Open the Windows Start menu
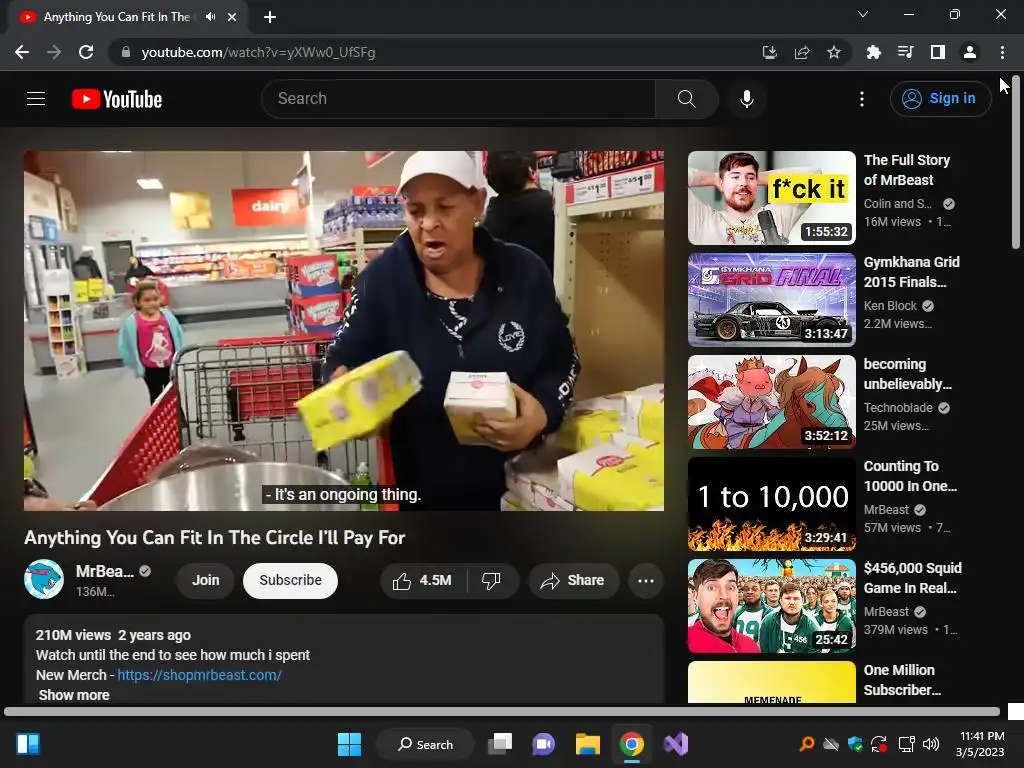Image resolution: width=1024 pixels, height=768 pixels. click(x=349, y=744)
